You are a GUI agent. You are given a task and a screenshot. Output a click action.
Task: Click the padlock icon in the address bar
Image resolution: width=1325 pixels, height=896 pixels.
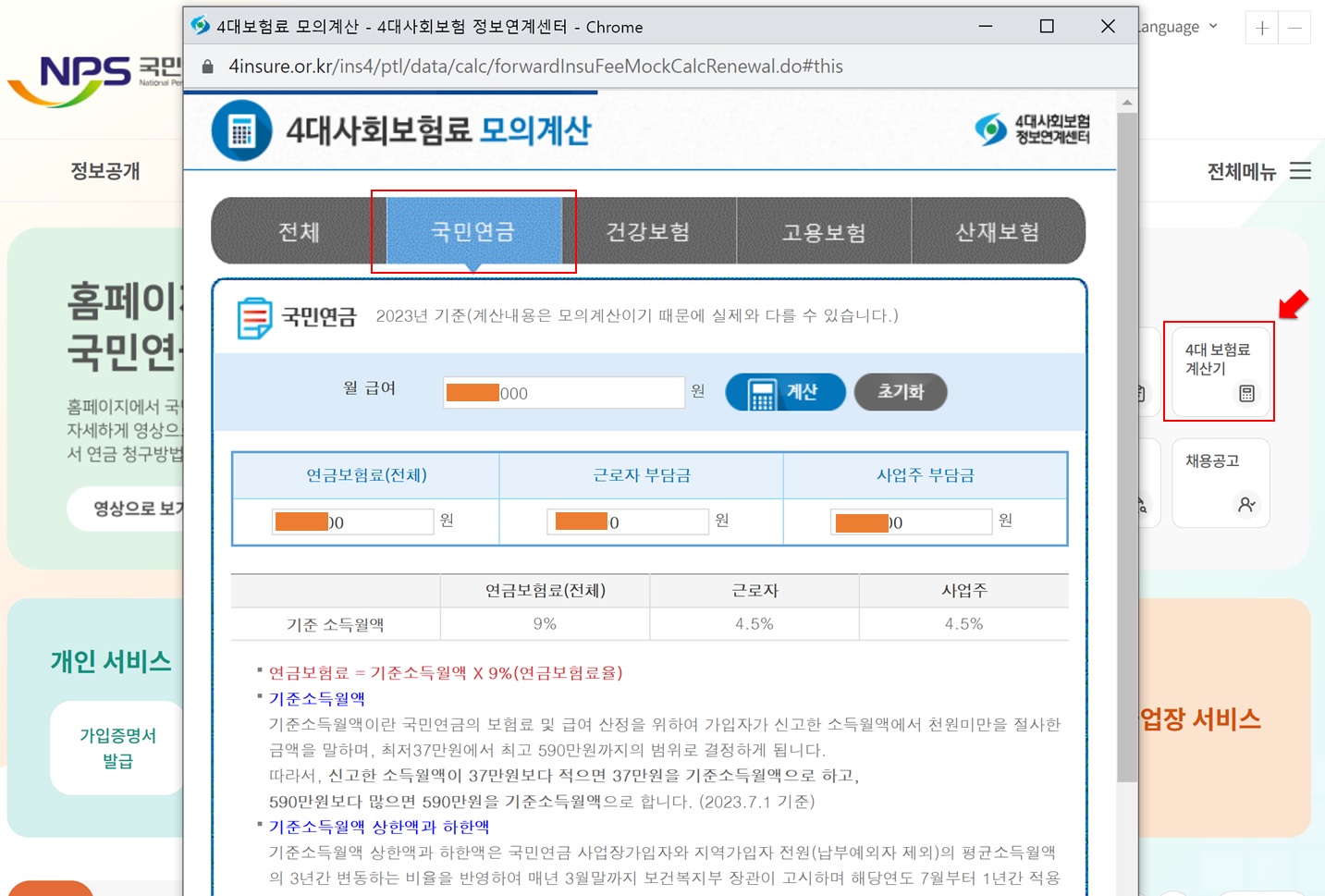(207, 66)
